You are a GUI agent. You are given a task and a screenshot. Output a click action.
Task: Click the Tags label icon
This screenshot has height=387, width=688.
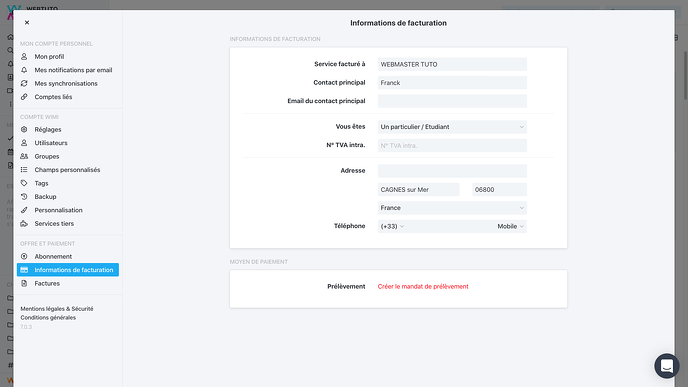point(24,183)
